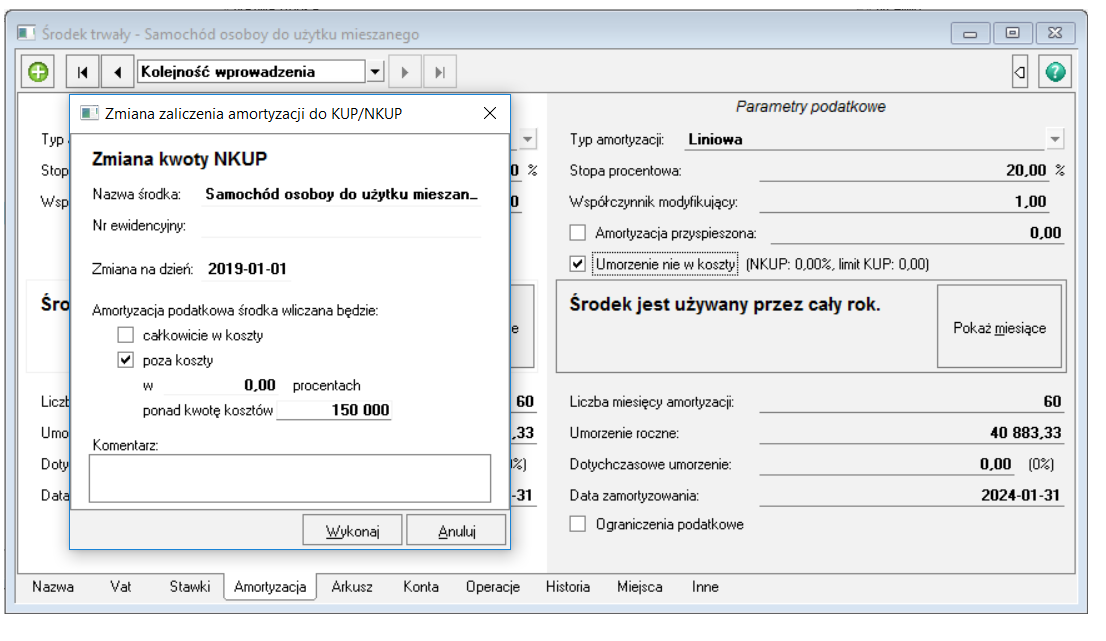The width and height of the screenshot is (1106, 641).
Task: Click the panel toggle icon beside help
Action: [1020, 72]
